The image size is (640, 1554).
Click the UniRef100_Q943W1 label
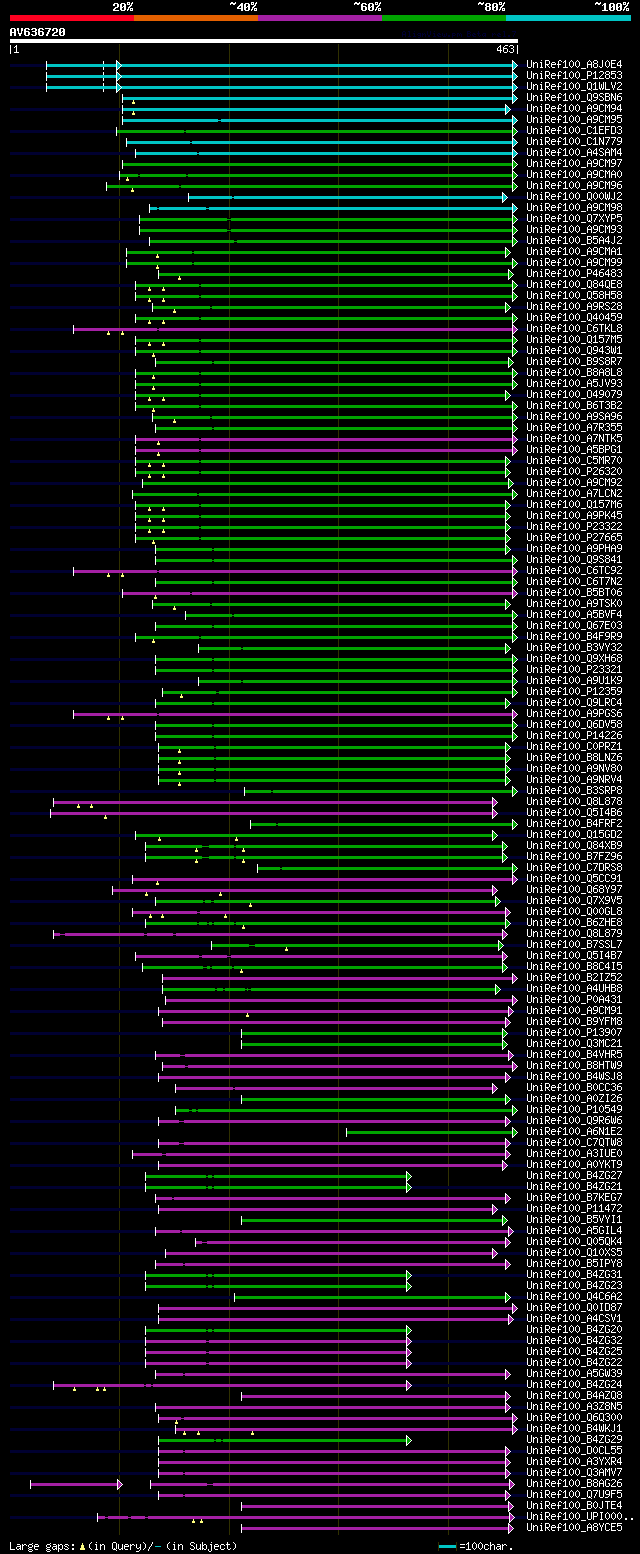[574, 350]
